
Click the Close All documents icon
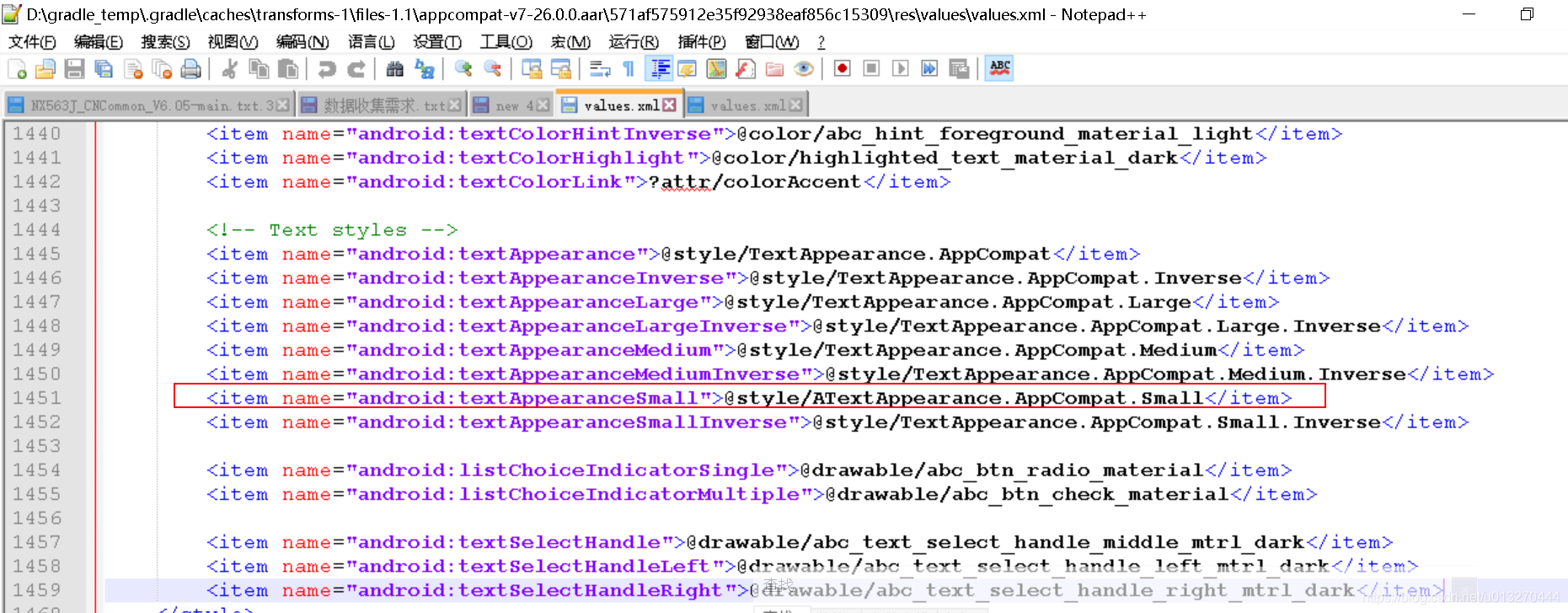click(x=162, y=69)
